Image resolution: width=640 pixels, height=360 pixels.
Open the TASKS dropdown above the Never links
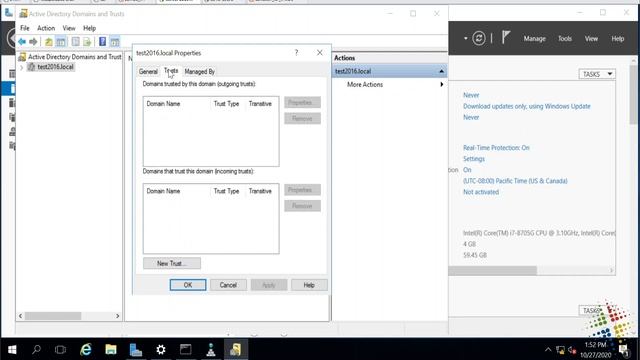pyautogui.click(x=597, y=74)
